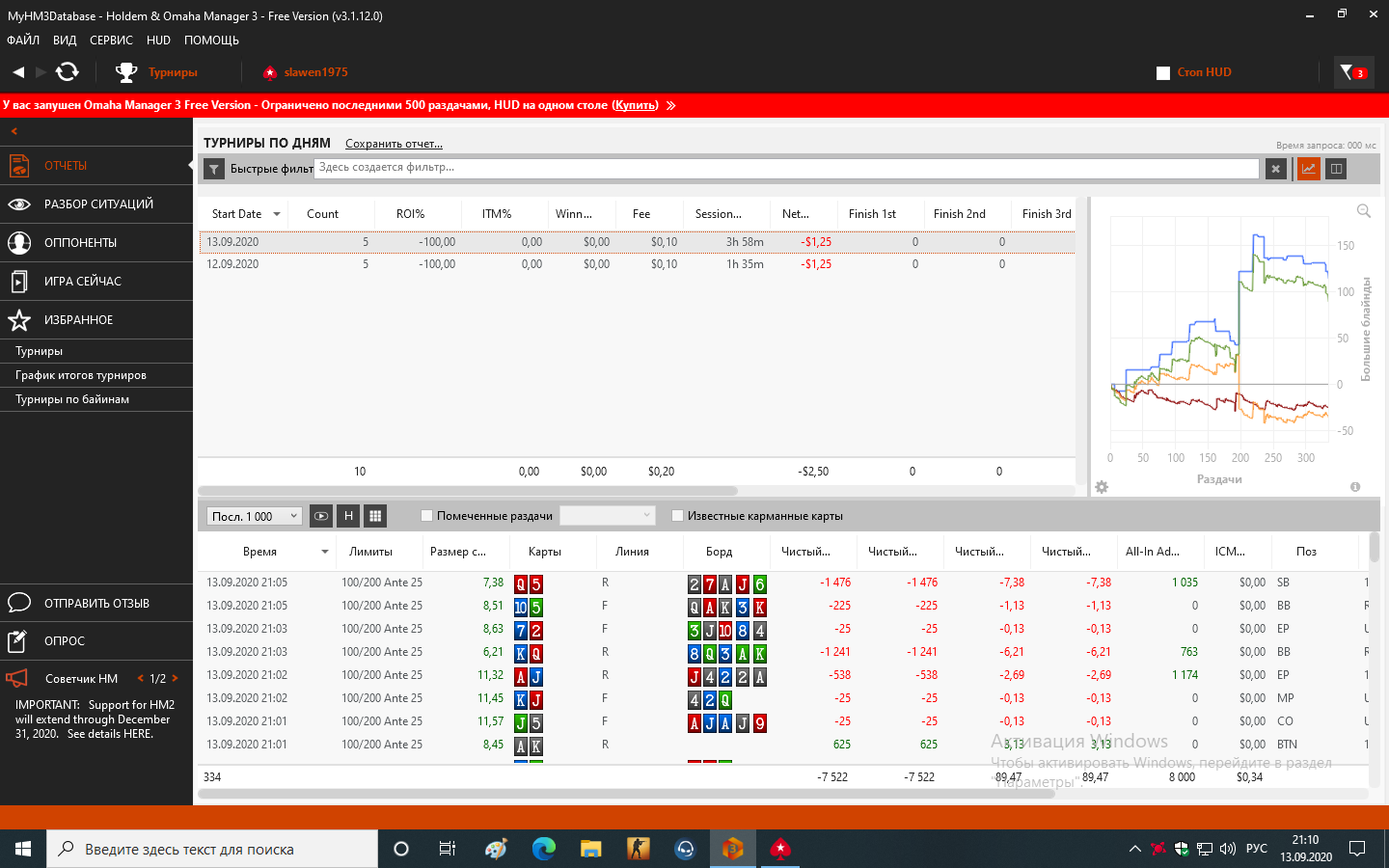Show next Советчик HM tip
Screen dimensions: 1389x868
pyautogui.click(x=175, y=679)
